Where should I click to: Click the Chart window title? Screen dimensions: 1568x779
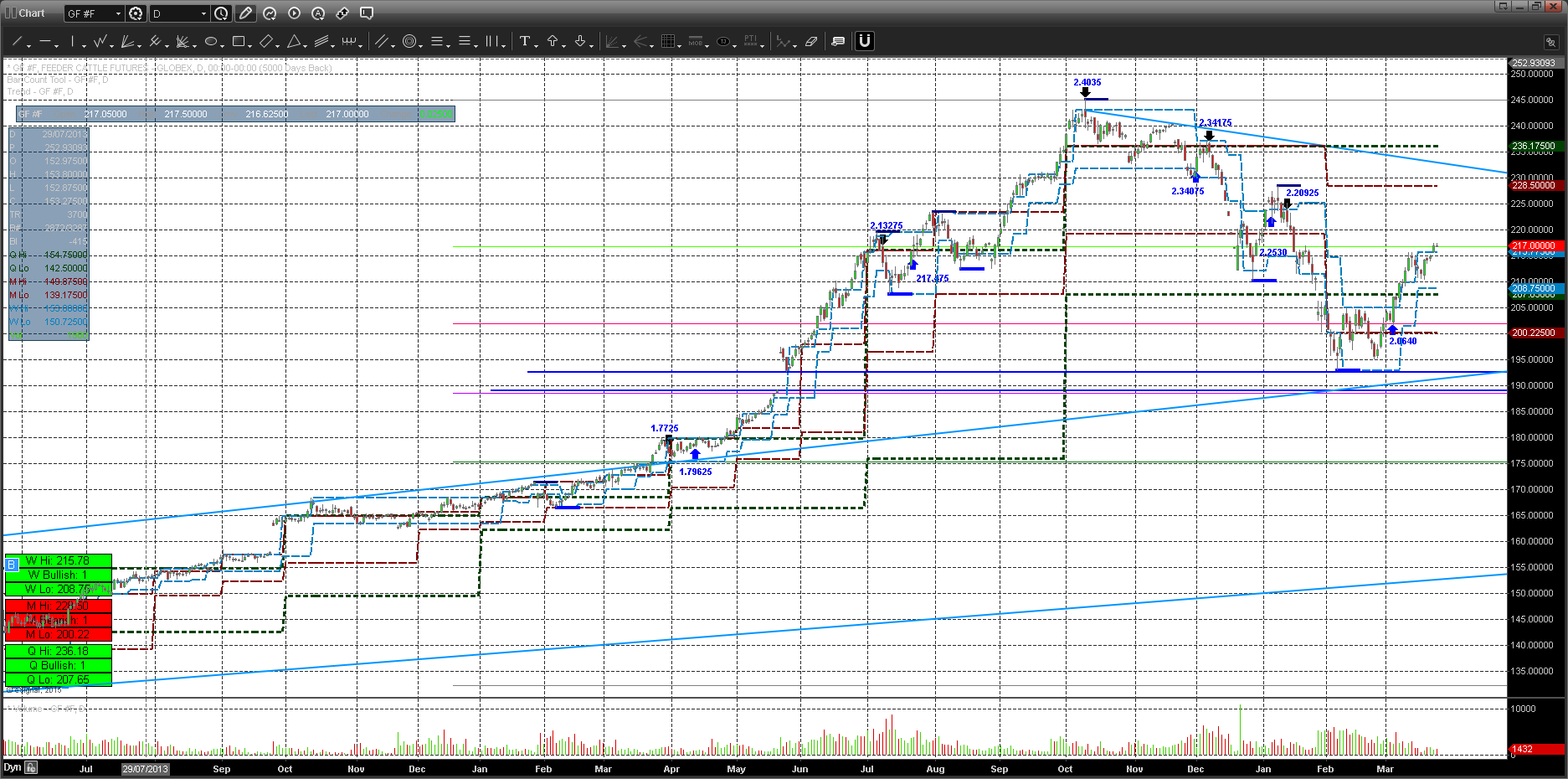(x=32, y=13)
